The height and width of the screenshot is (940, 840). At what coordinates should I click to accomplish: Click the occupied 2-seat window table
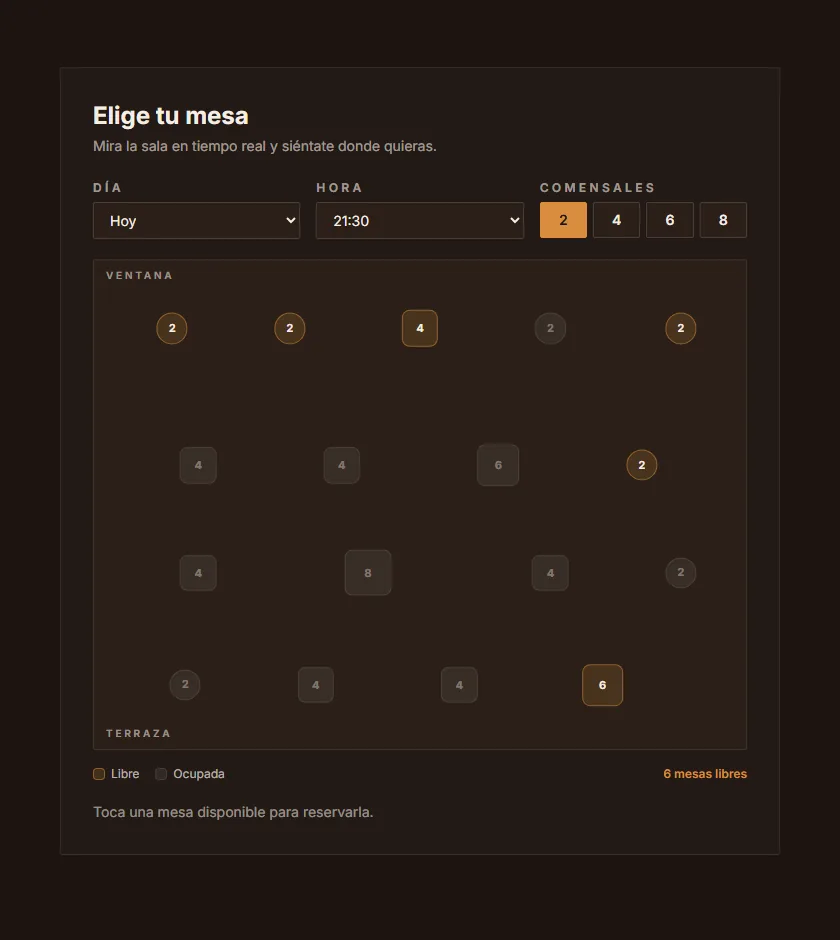tap(550, 328)
